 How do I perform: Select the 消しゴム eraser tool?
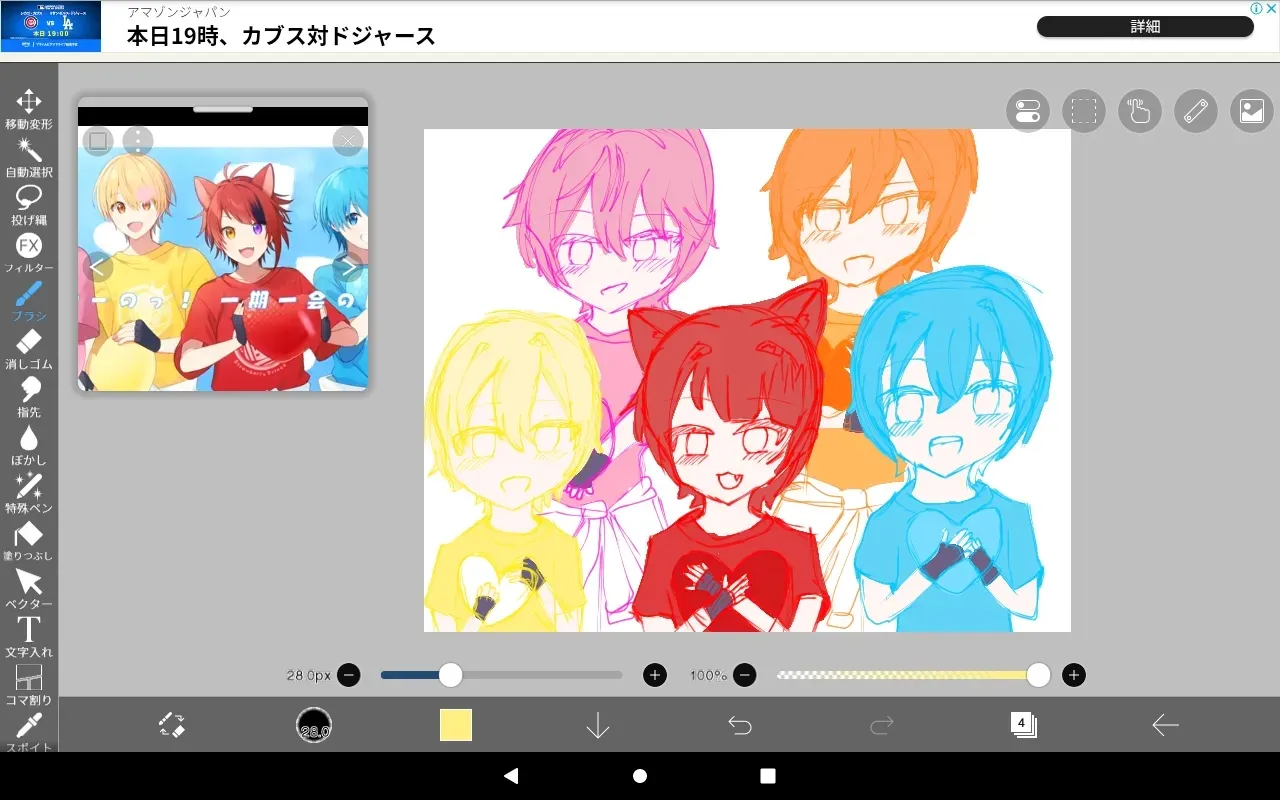[x=29, y=349]
